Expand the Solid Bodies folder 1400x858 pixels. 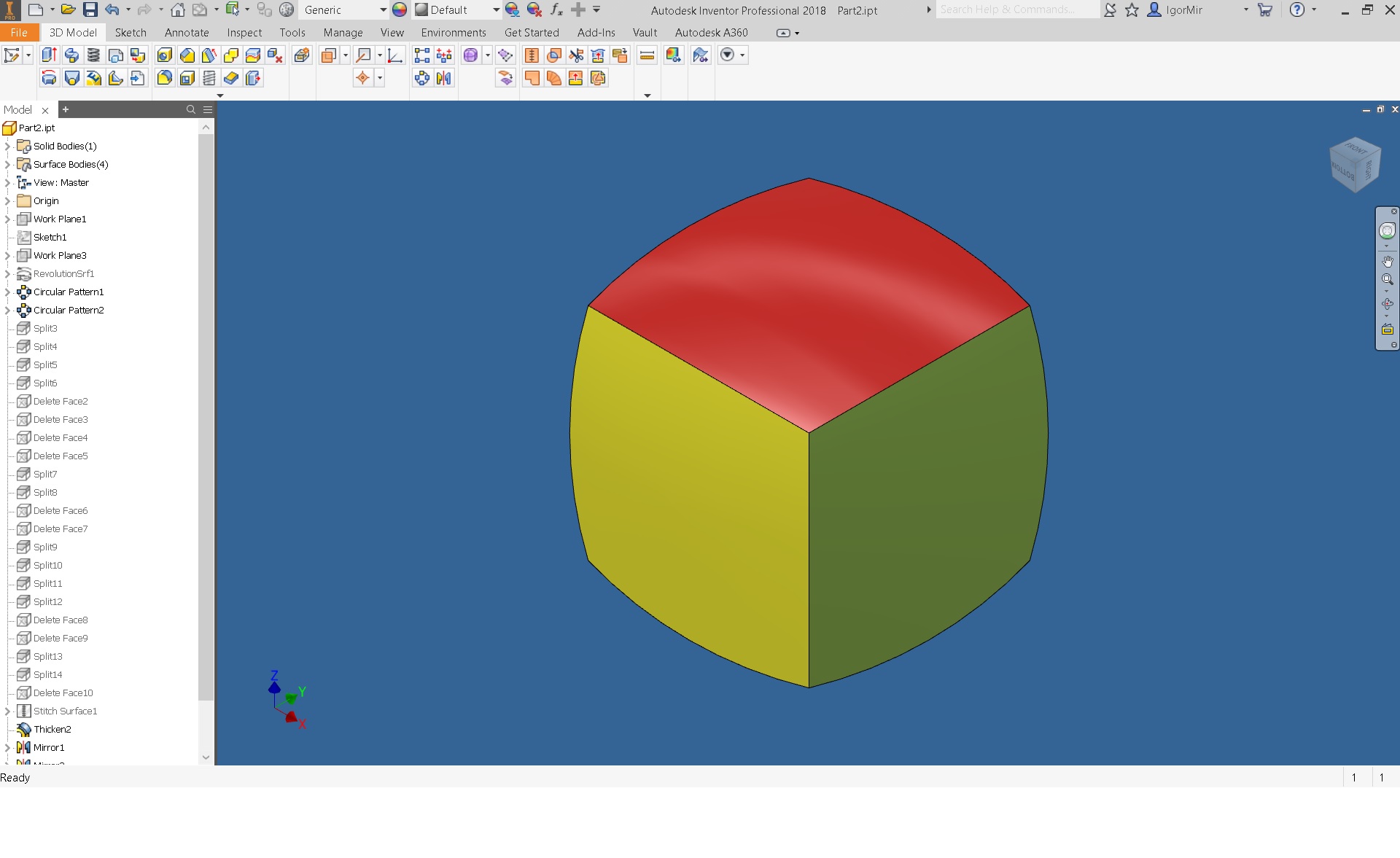7,146
